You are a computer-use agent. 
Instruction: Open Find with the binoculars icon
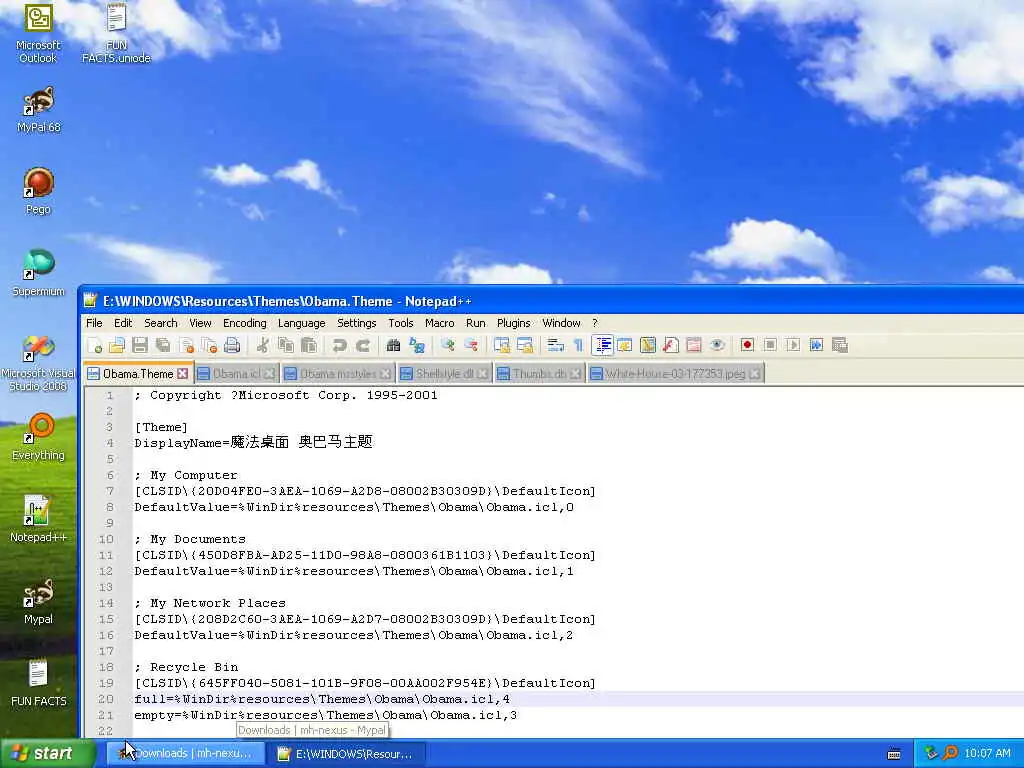point(393,345)
